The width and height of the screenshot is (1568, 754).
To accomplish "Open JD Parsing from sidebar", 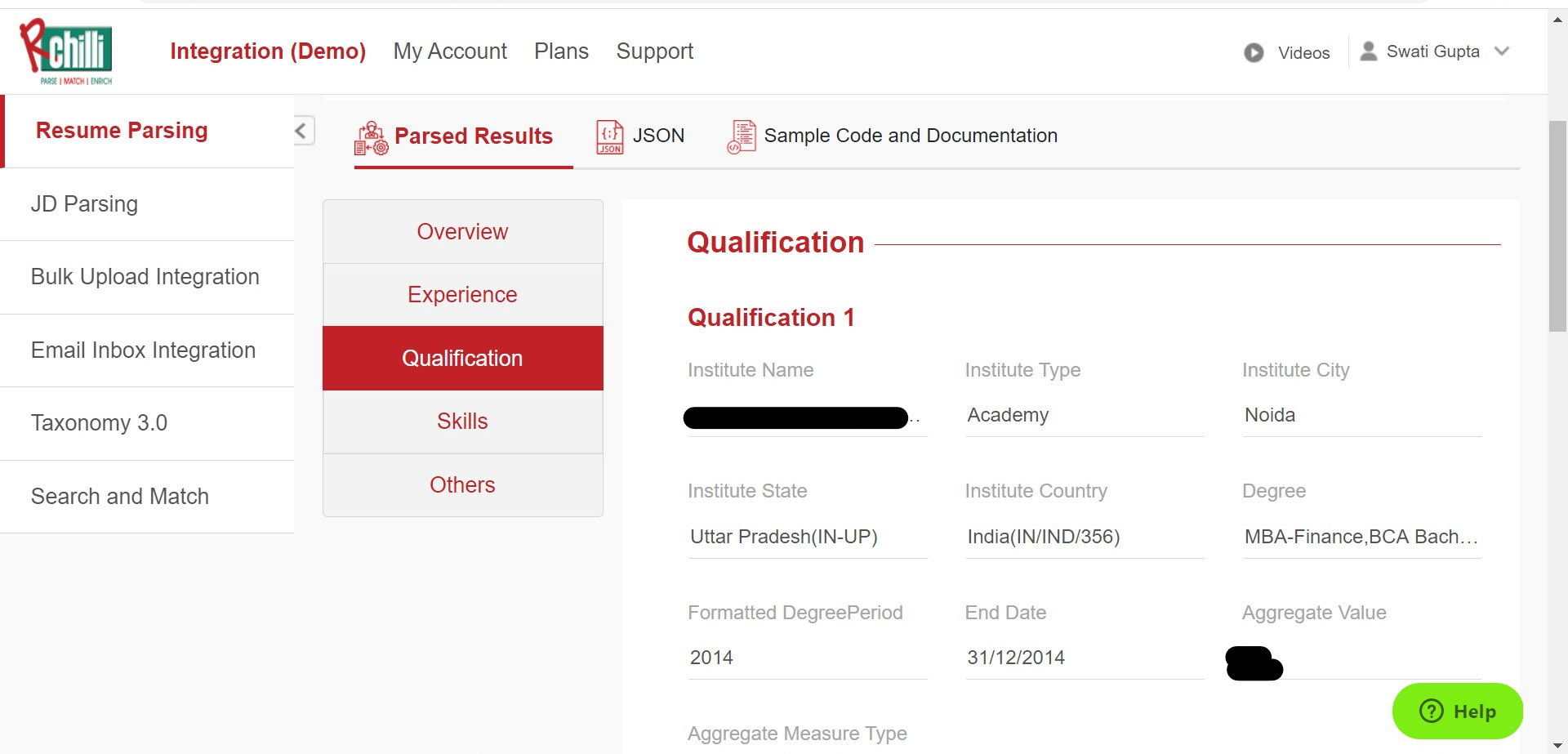I will coord(84,204).
